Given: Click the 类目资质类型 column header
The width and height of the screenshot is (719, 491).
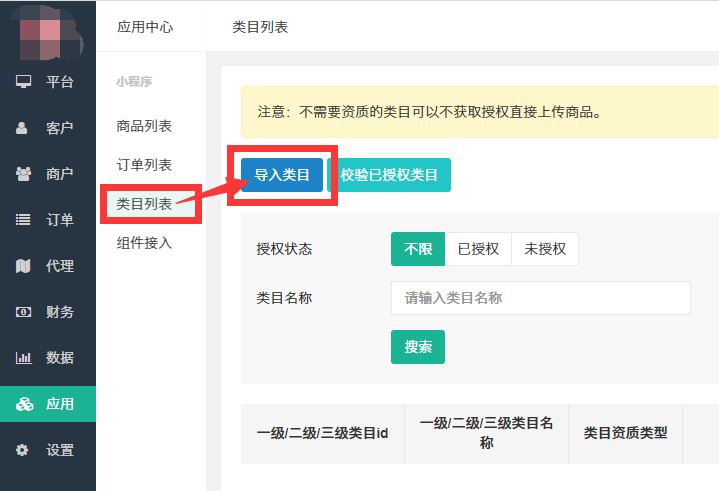Looking at the screenshot, I should (x=625, y=433).
